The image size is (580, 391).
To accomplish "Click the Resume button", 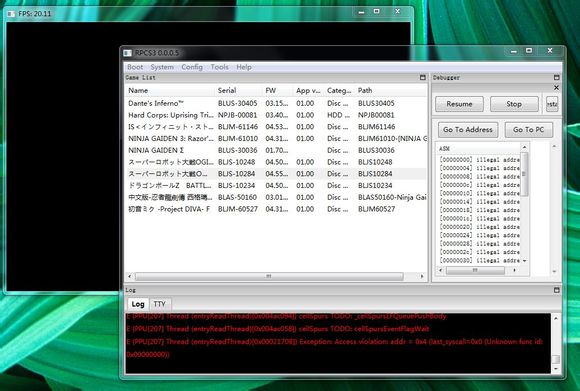I will (459, 104).
